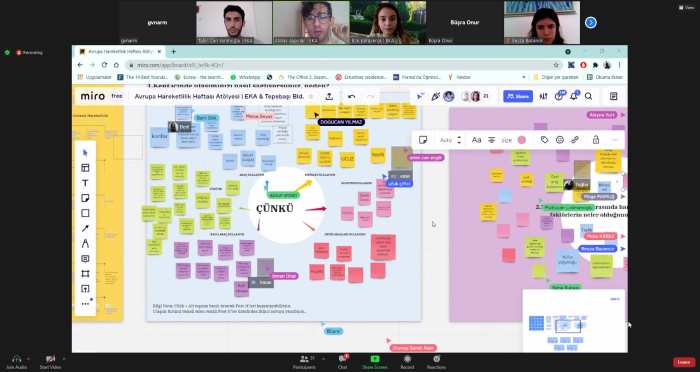Image resolution: width=700 pixels, height=372 pixels.
Task: Open the Chat panel in Zoom
Action: pos(342,362)
